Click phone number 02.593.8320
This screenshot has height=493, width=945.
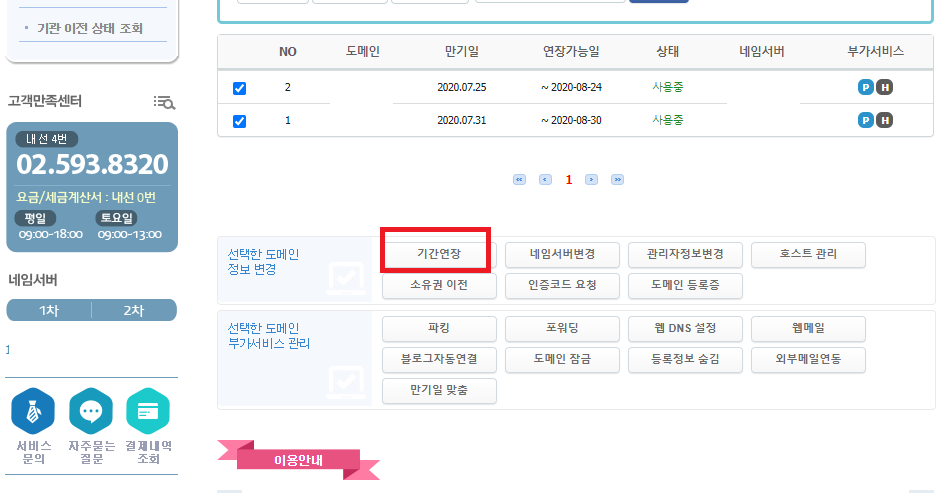[92, 165]
